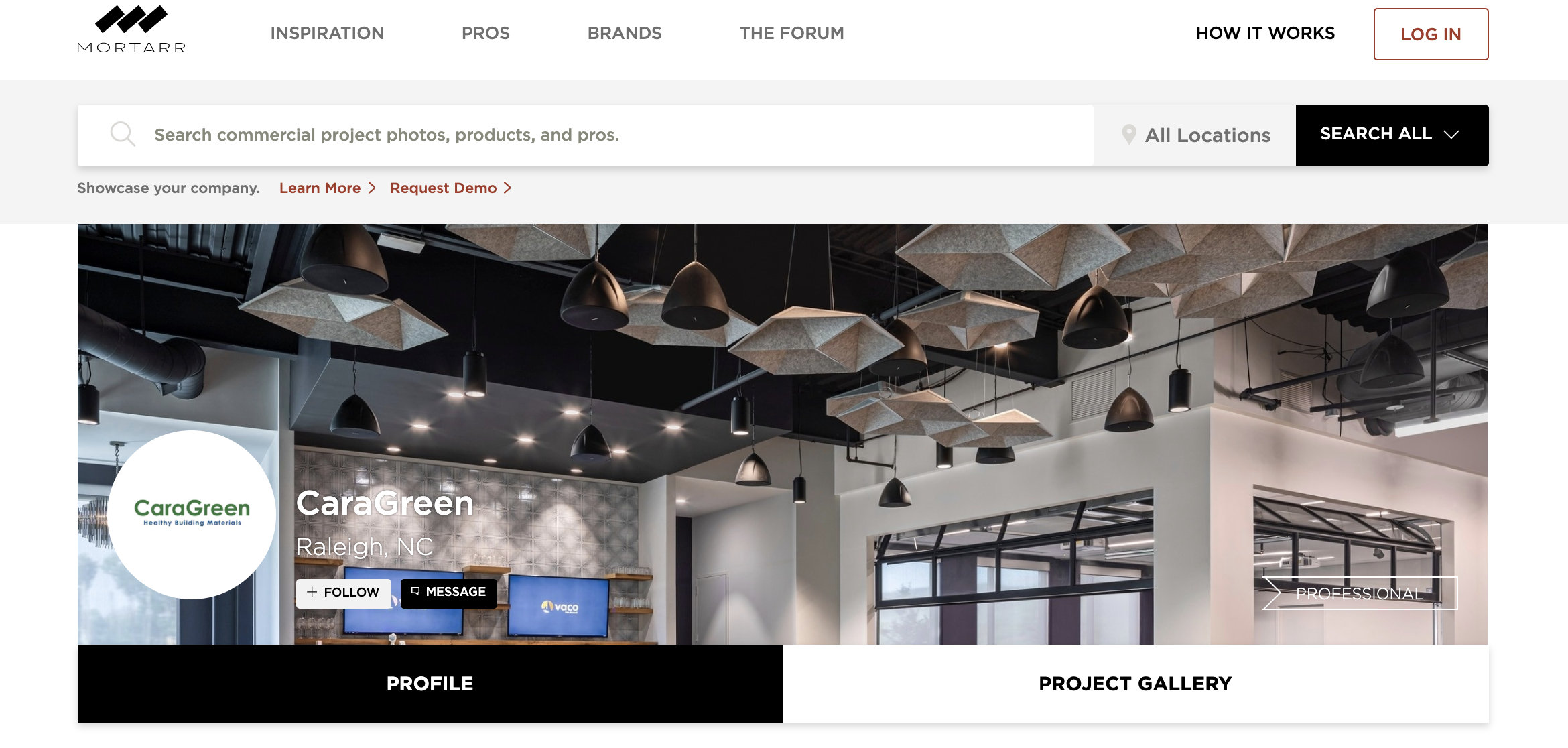Click the CaraGreen circular logo

[192, 514]
